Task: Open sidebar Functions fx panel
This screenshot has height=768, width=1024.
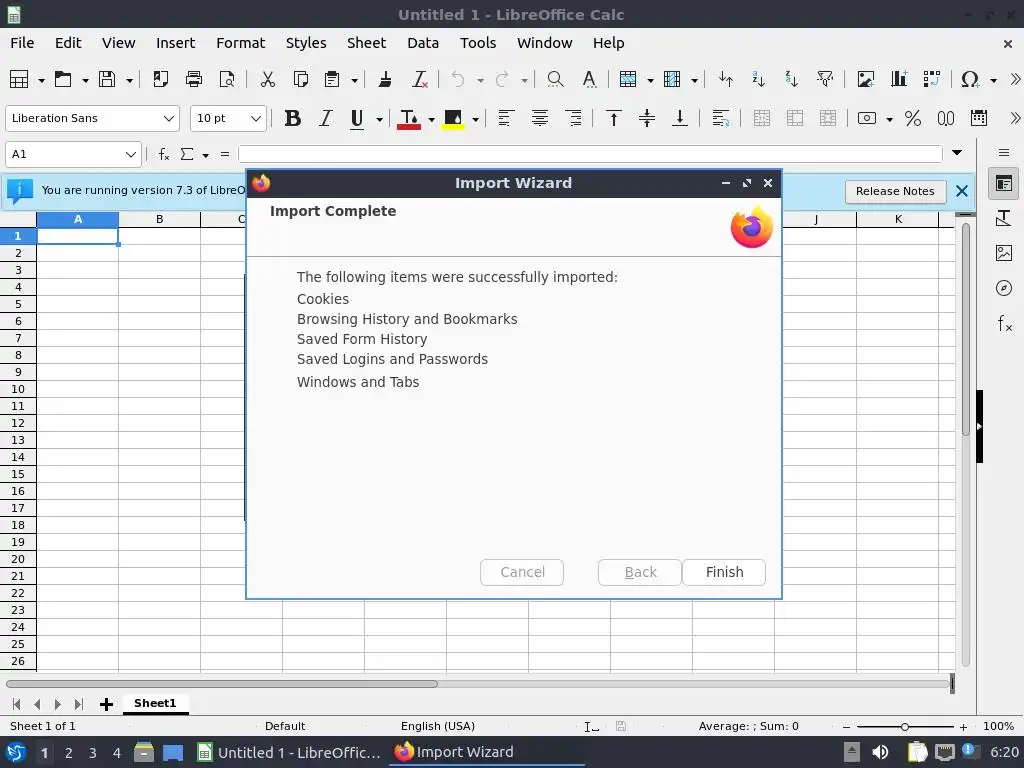Action: coord(1004,323)
